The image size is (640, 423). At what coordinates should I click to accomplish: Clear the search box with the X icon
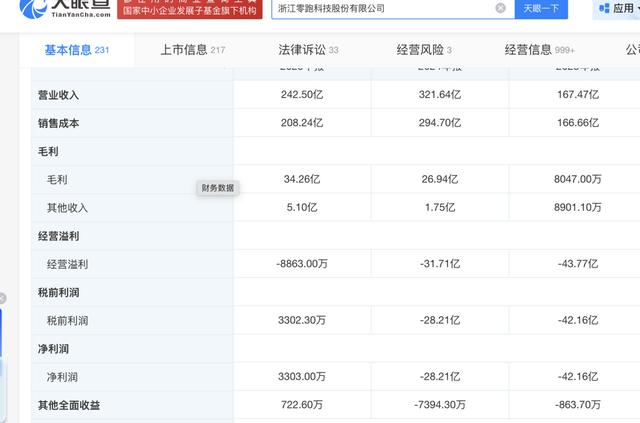[500, 8]
